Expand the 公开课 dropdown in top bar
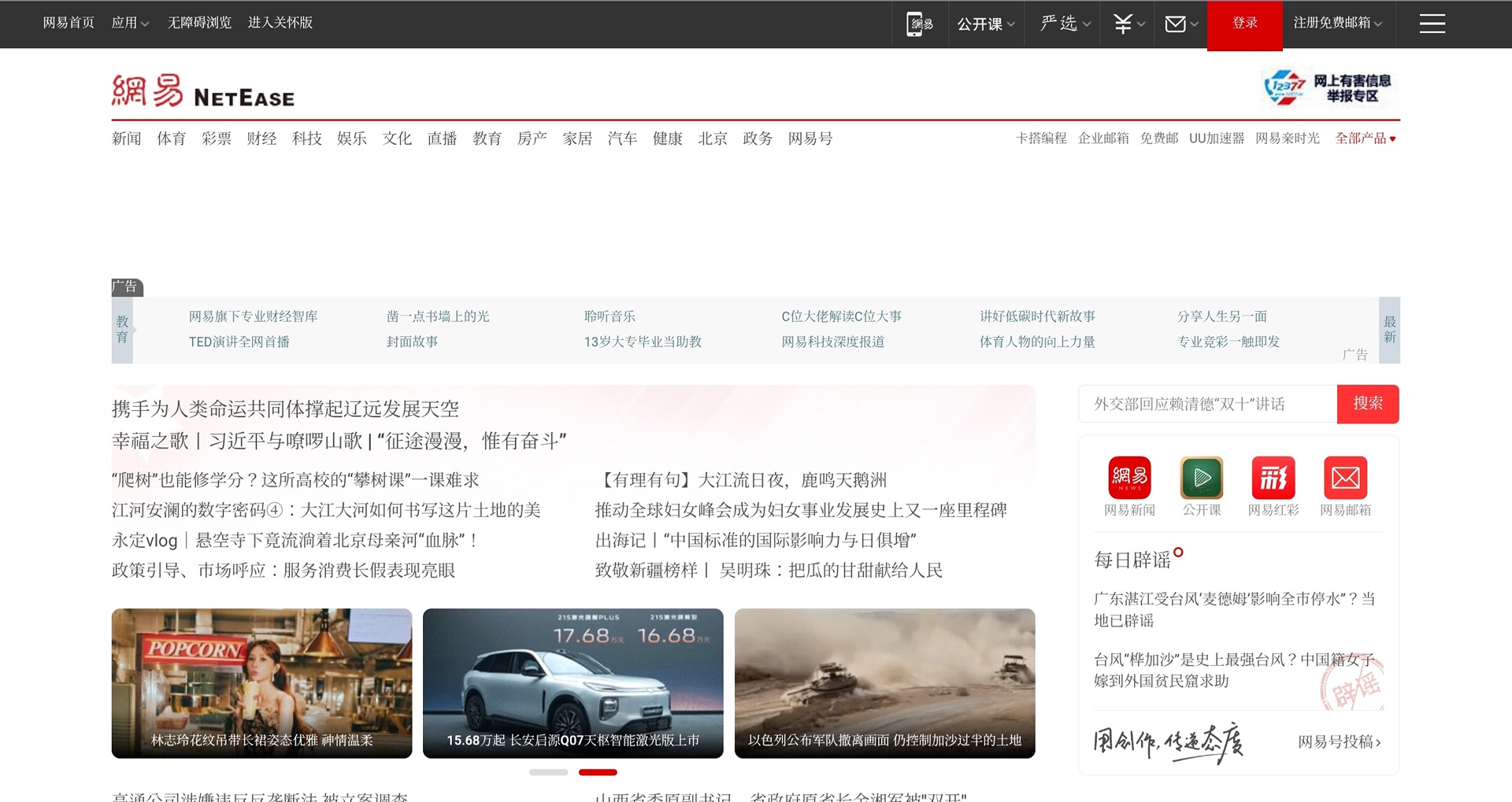1512x802 pixels. tap(986, 24)
